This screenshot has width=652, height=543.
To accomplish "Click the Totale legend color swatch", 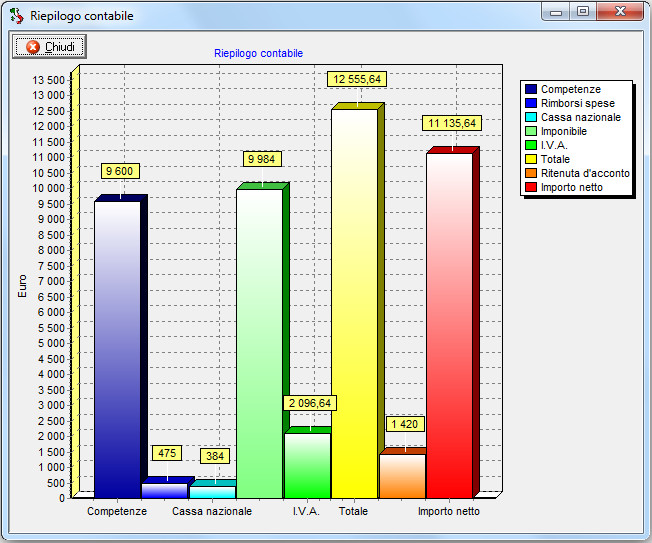I will click(531, 159).
